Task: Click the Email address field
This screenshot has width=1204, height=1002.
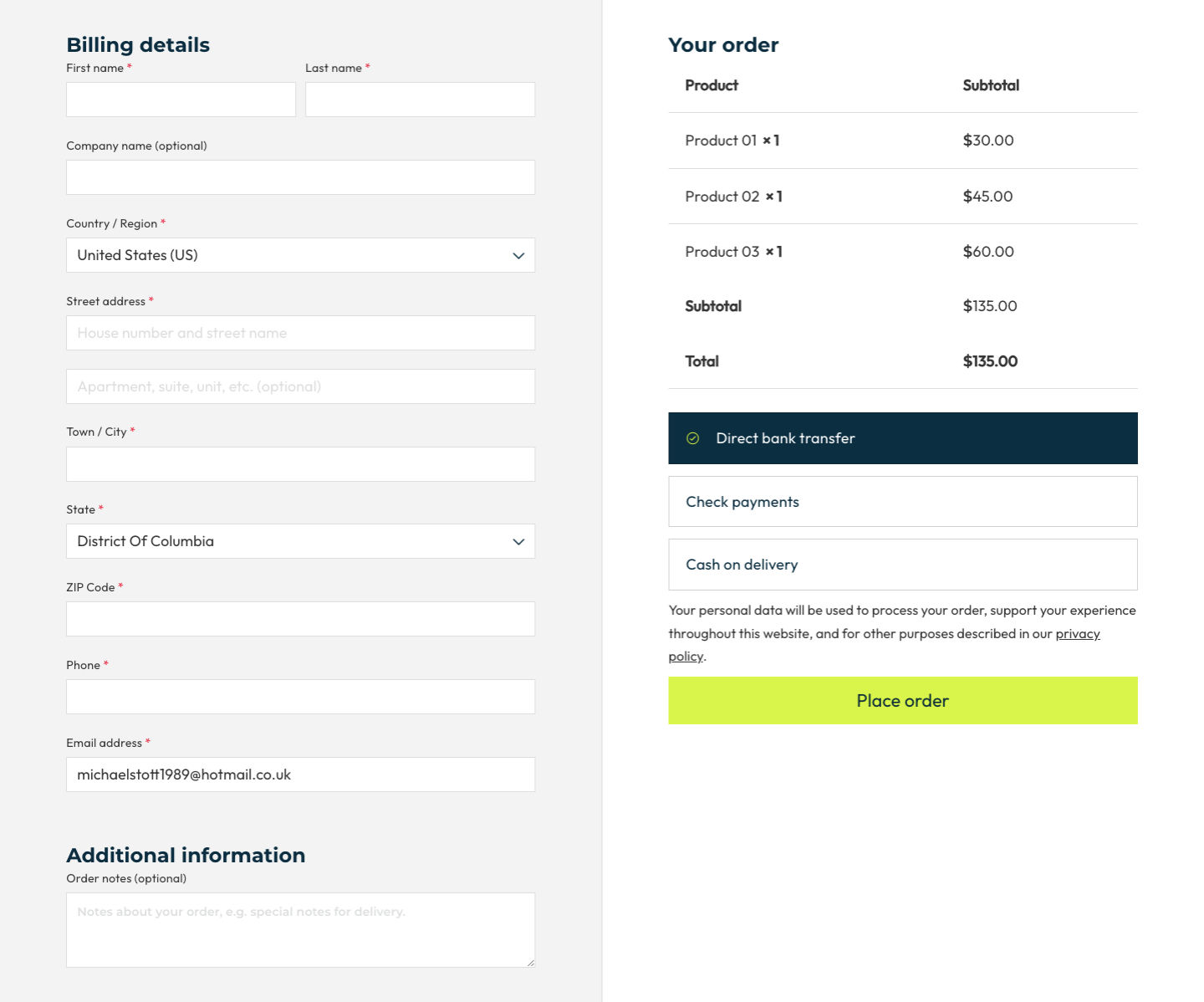Action: click(x=300, y=775)
